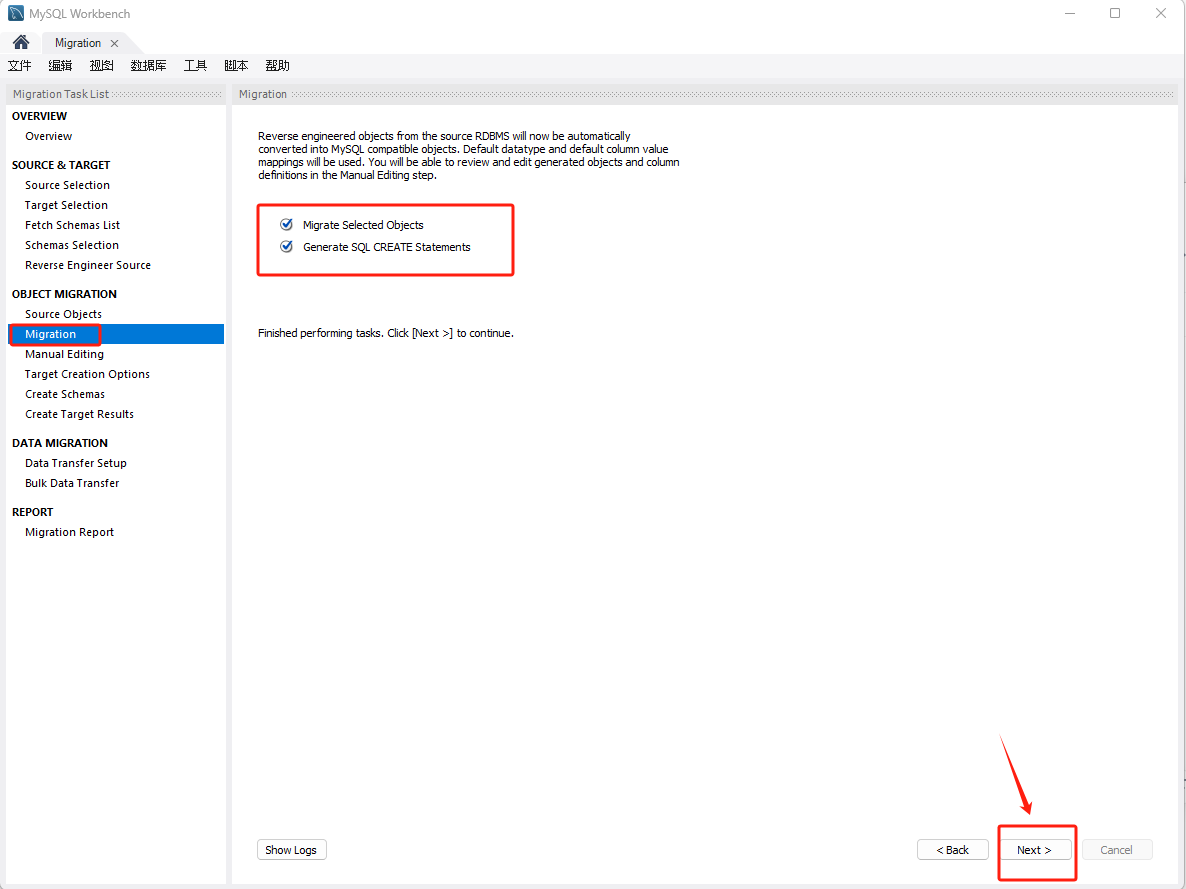The height and width of the screenshot is (889, 1186).
Task: Maximize the MySQL Workbench window
Action: [1115, 14]
